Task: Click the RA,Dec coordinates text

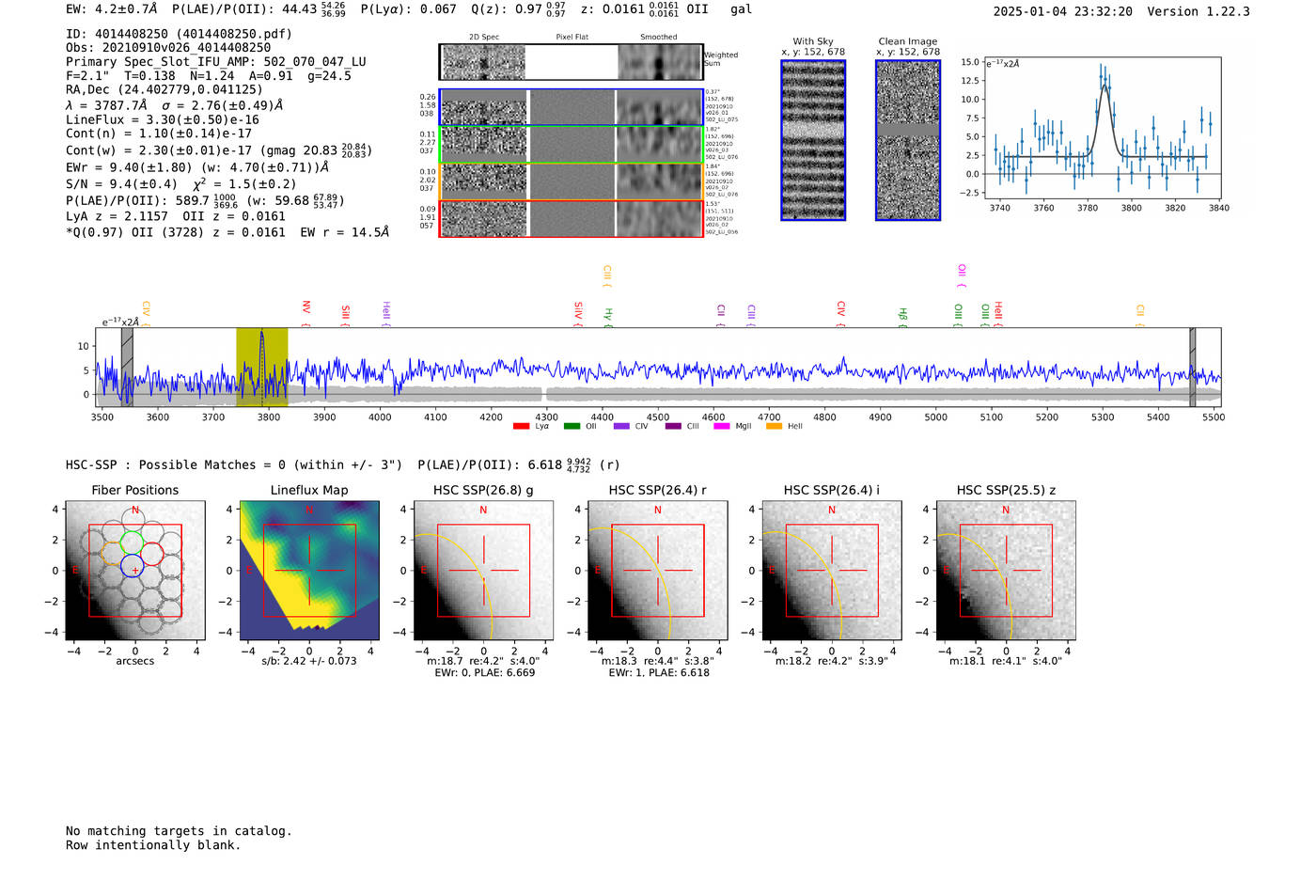Action: click(164, 90)
